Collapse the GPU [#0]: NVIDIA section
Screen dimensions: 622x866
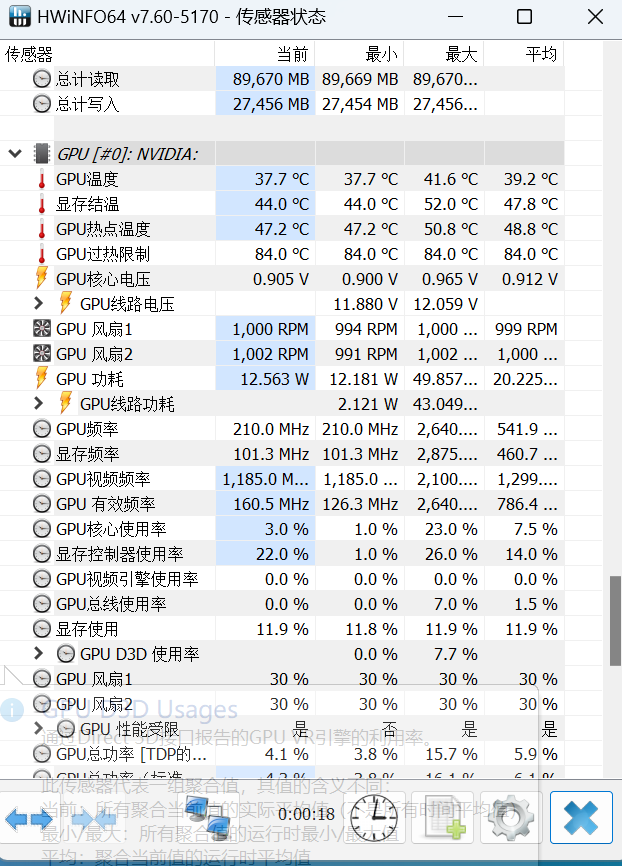[12, 153]
